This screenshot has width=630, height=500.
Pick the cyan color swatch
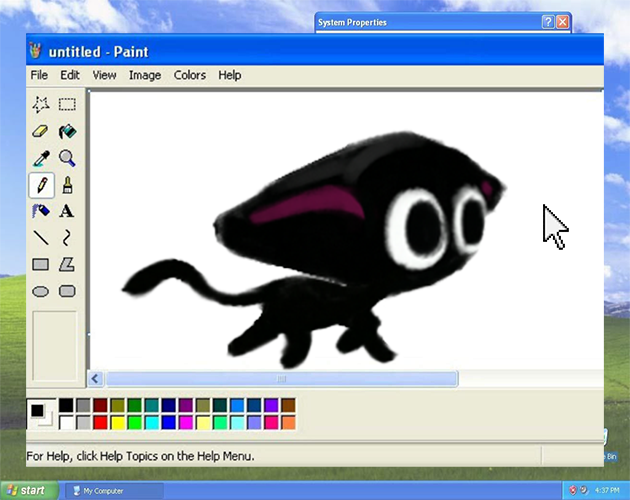[152, 422]
